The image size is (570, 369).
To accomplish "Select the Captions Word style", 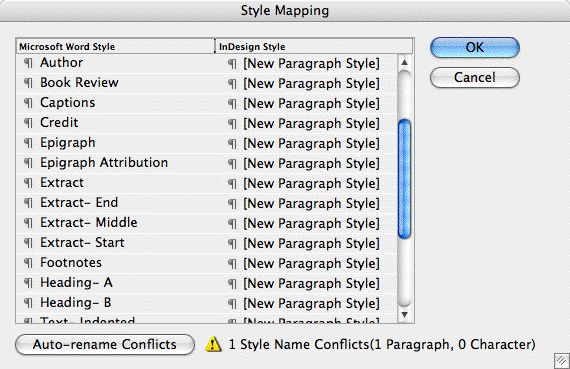I will tap(68, 103).
